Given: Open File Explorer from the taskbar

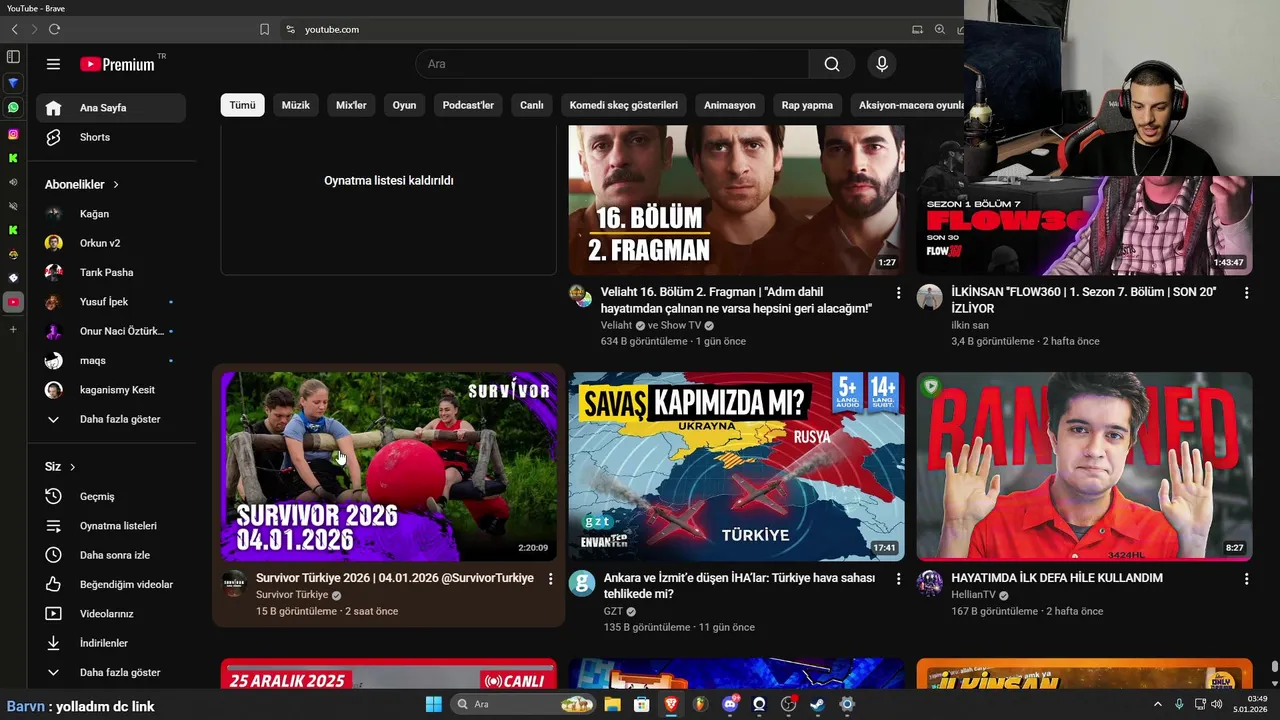Looking at the screenshot, I should pyautogui.click(x=612, y=704).
